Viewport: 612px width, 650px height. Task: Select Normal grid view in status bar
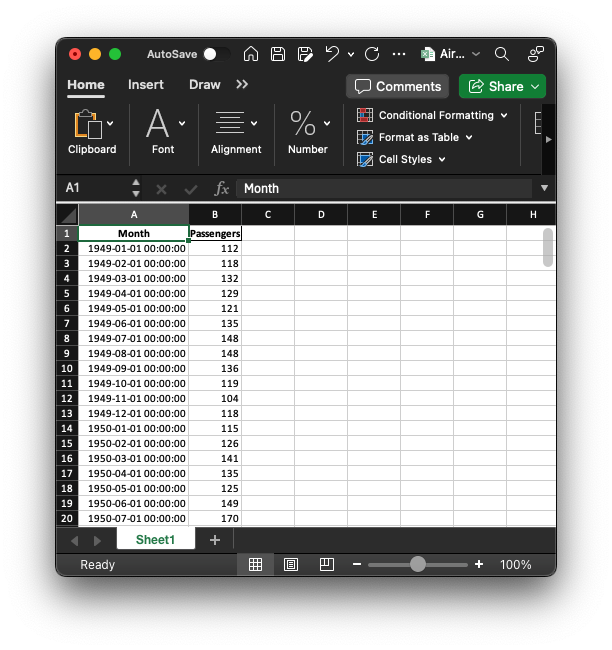click(x=255, y=565)
